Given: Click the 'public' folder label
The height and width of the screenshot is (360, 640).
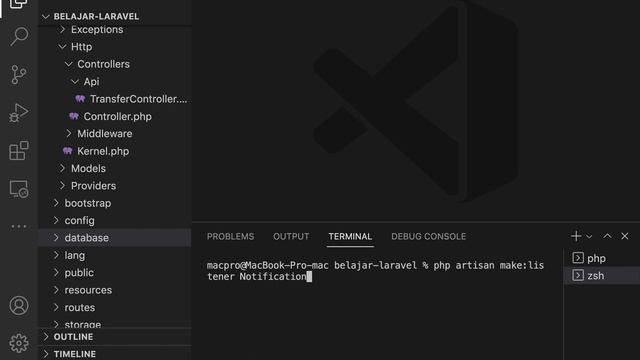Looking at the screenshot, I should tap(79, 272).
